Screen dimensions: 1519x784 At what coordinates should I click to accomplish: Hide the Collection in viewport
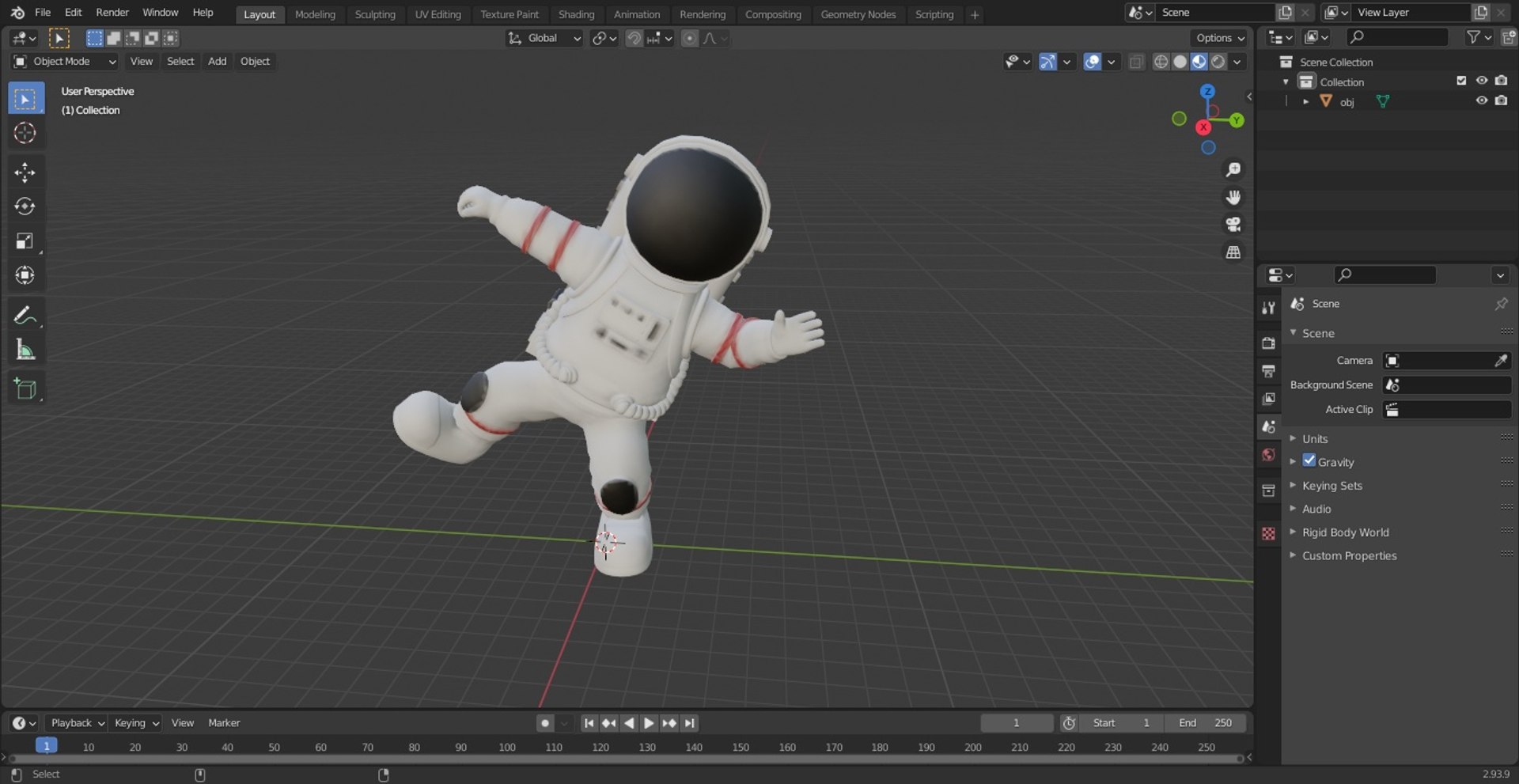[1481, 81]
